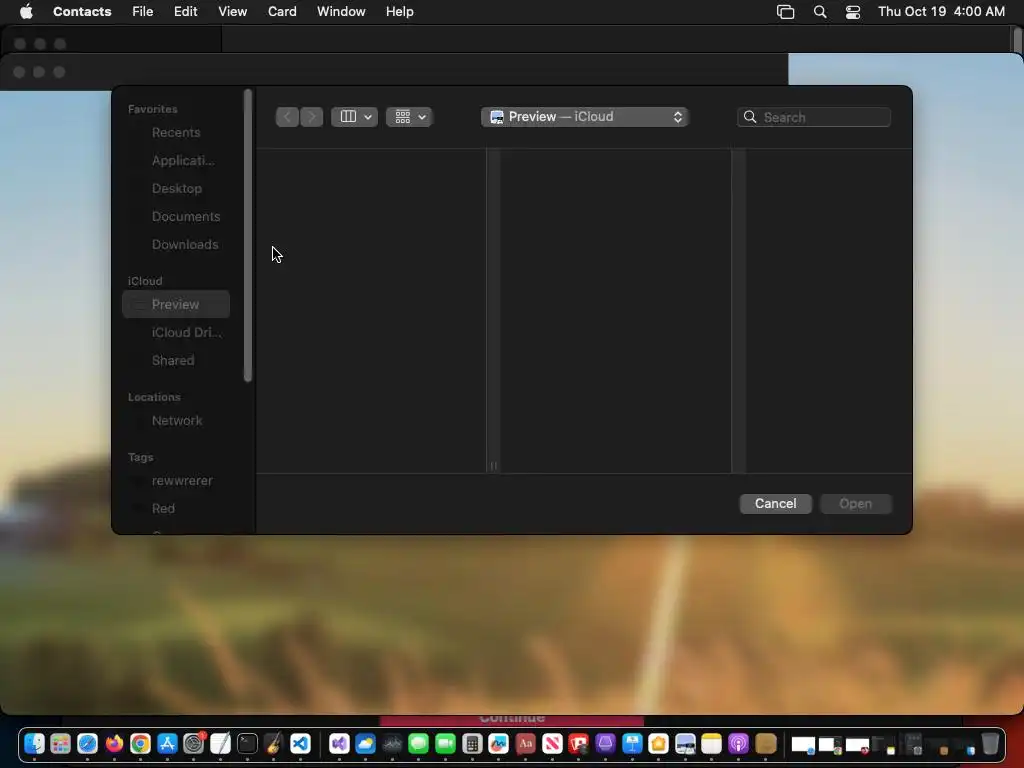Click the first column divider handle
This screenshot has height=768, width=1024.
pyautogui.click(x=494, y=466)
